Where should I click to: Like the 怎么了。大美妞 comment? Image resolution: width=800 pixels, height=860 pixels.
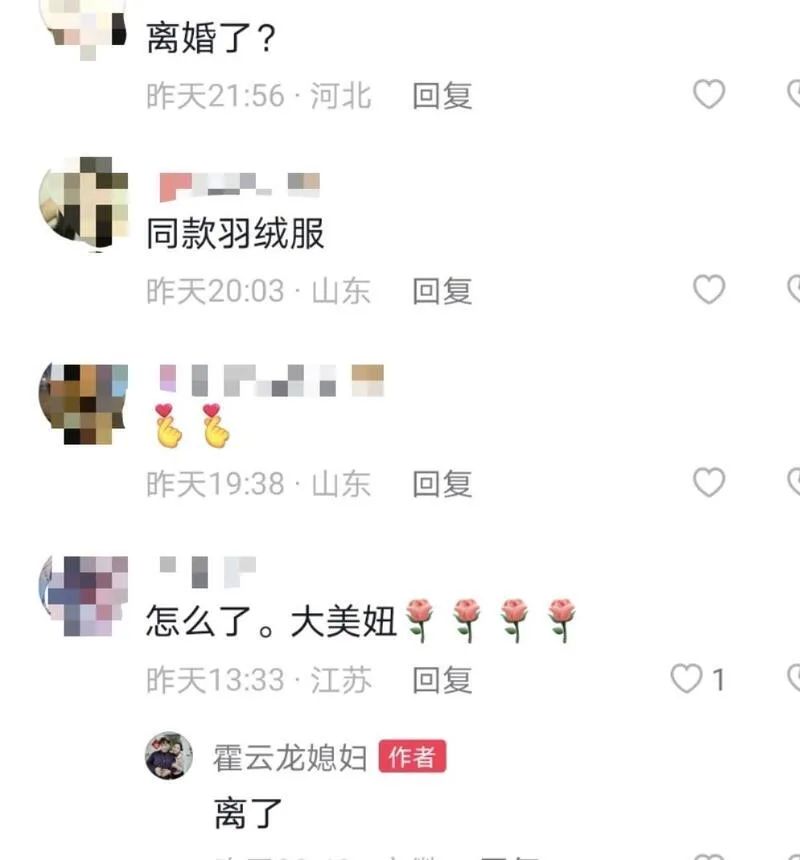[686, 678]
